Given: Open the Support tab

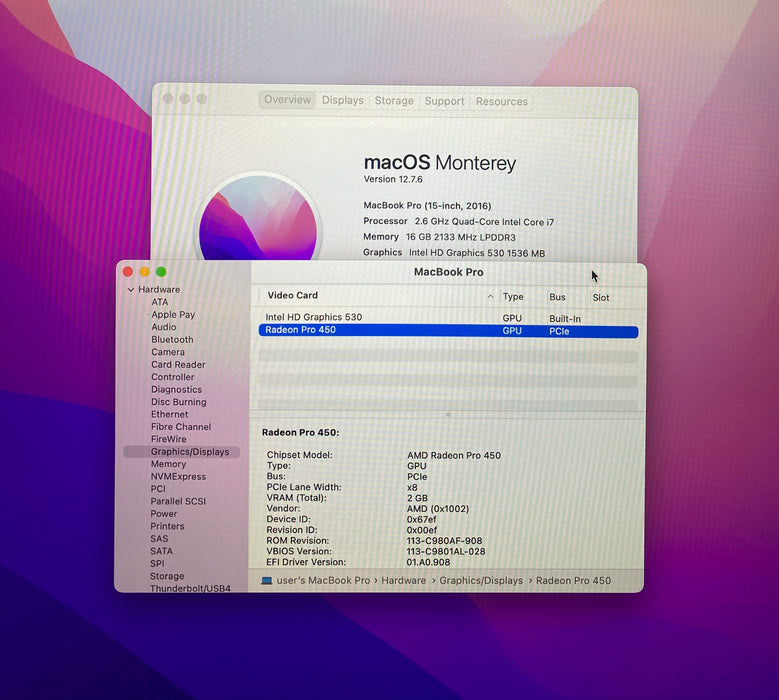Looking at the screenshot, I should tap(444, 101).
